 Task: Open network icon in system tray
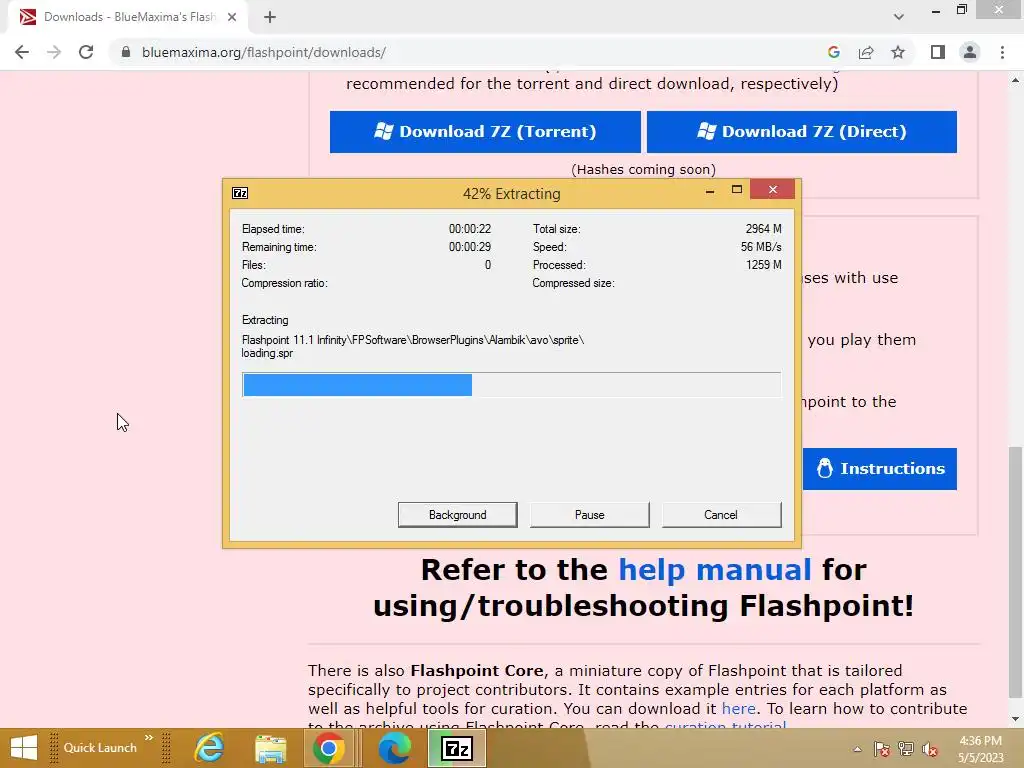click(x=906, y=749)
